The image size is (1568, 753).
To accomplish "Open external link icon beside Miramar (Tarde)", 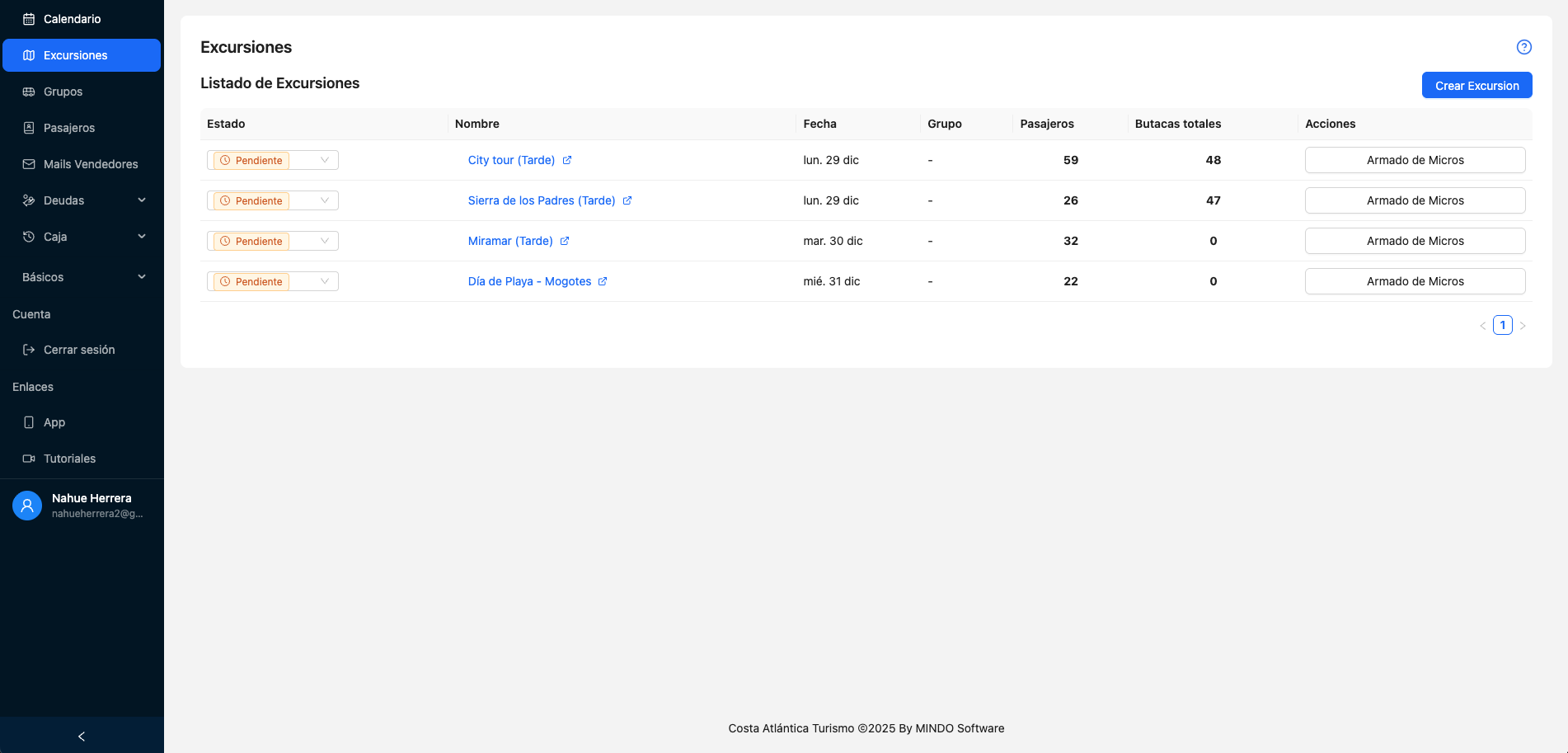I will pyautogui.click(x=565, y=241).
